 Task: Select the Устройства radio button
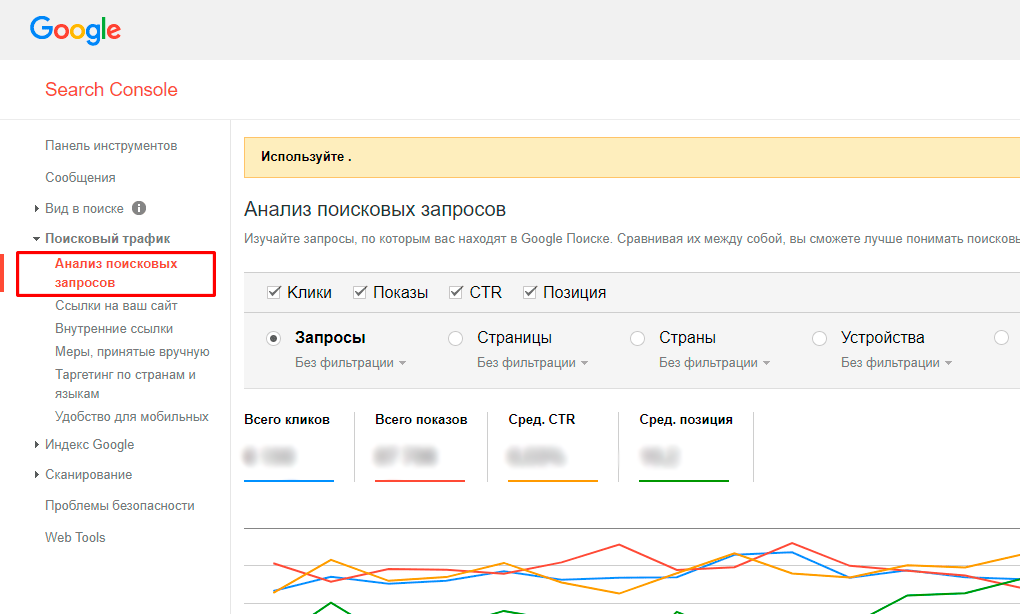[x=820, y=338]
